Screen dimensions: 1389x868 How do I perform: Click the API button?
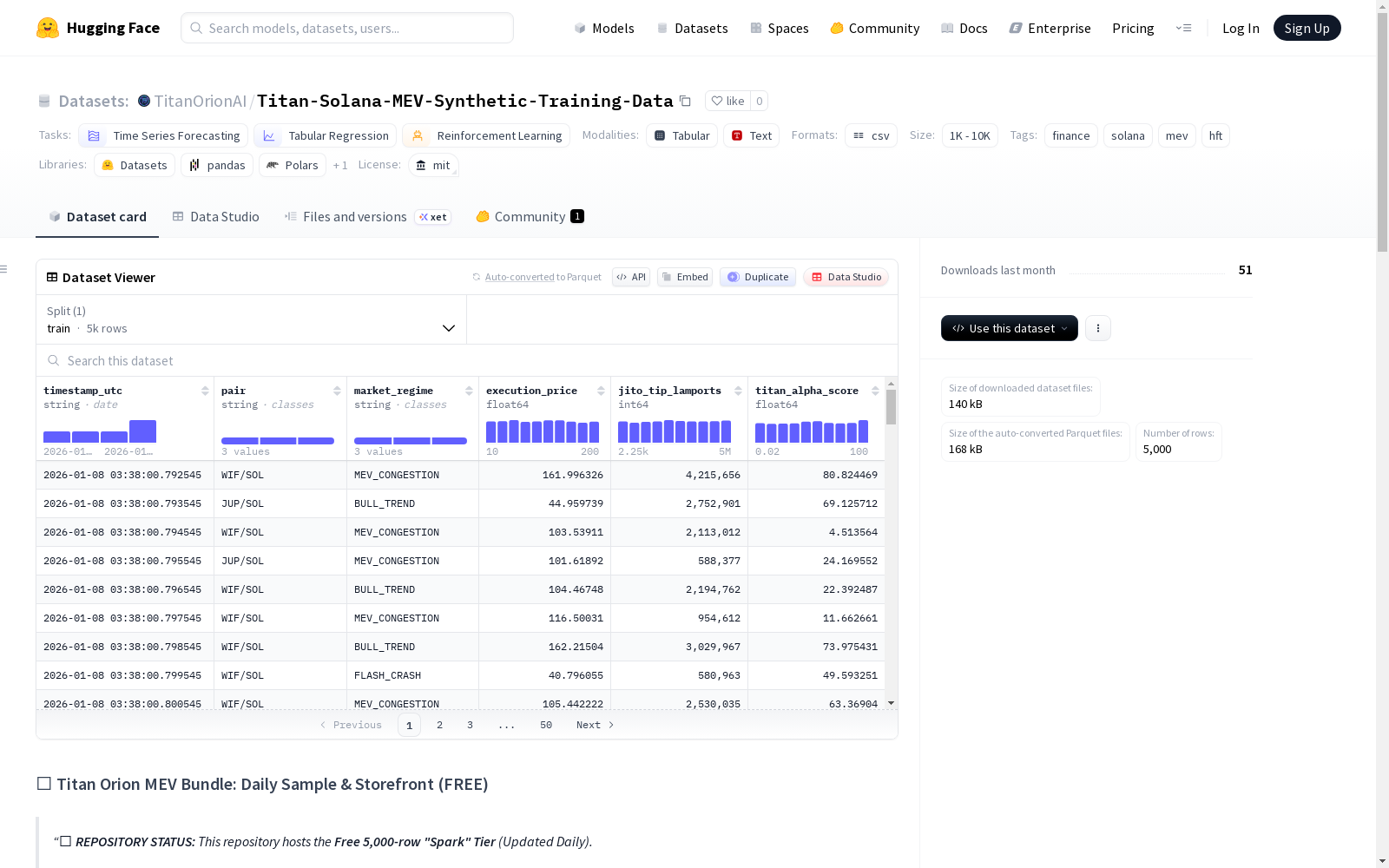pos(631,277)
